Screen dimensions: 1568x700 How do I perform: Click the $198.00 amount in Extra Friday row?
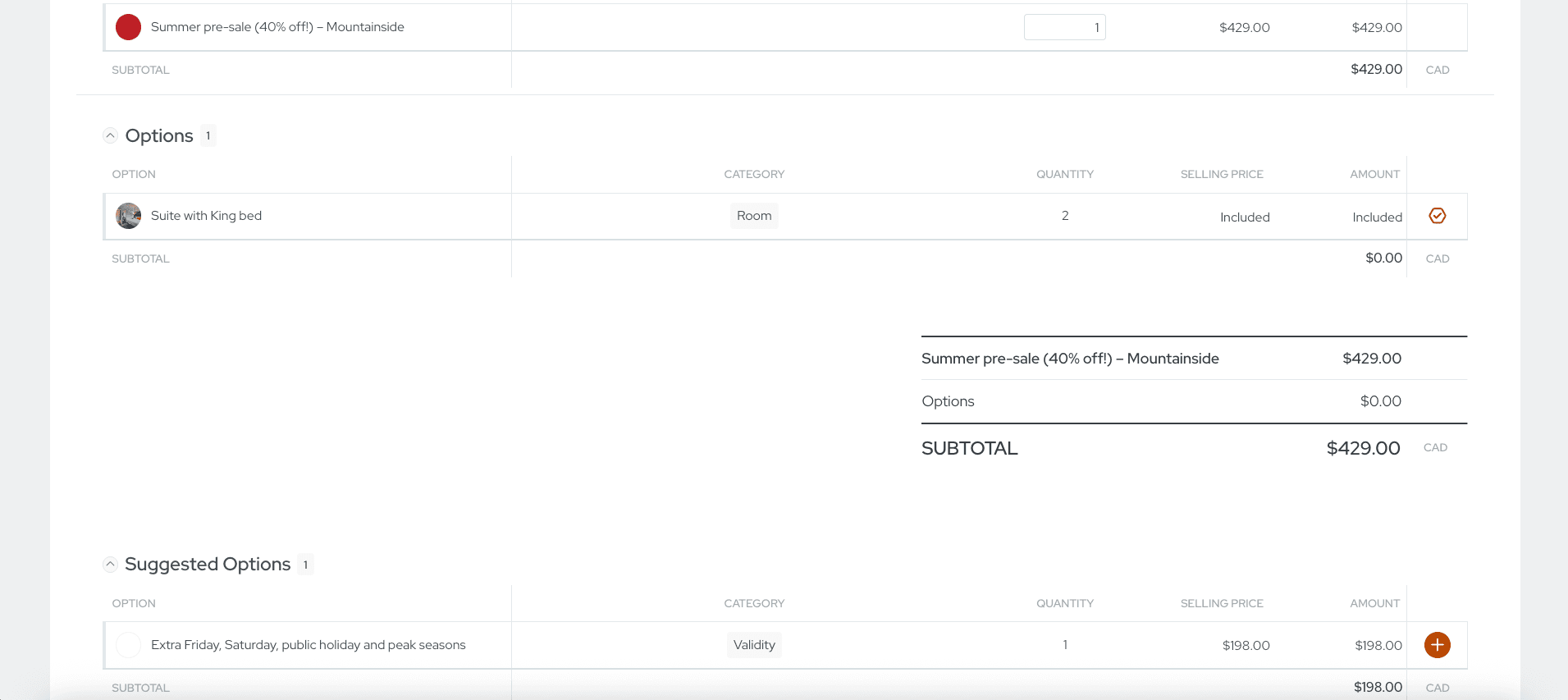[1378, 645]
